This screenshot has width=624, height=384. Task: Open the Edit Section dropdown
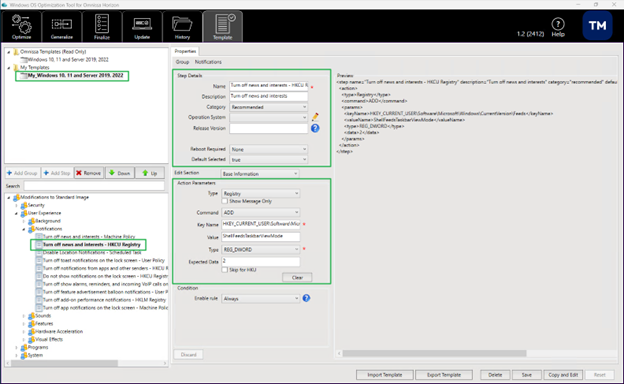(260, 174)
